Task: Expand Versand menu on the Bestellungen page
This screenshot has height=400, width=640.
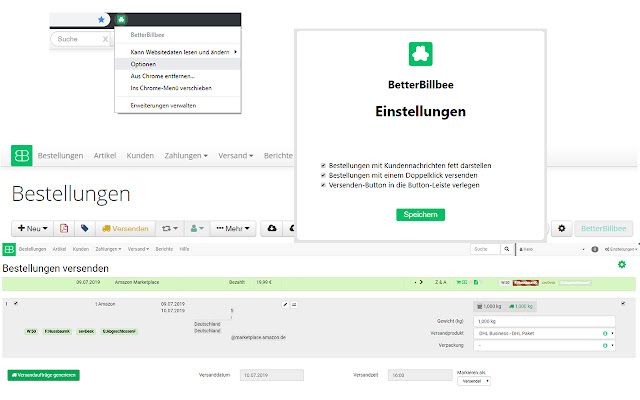Action: (x=236, y=156)
